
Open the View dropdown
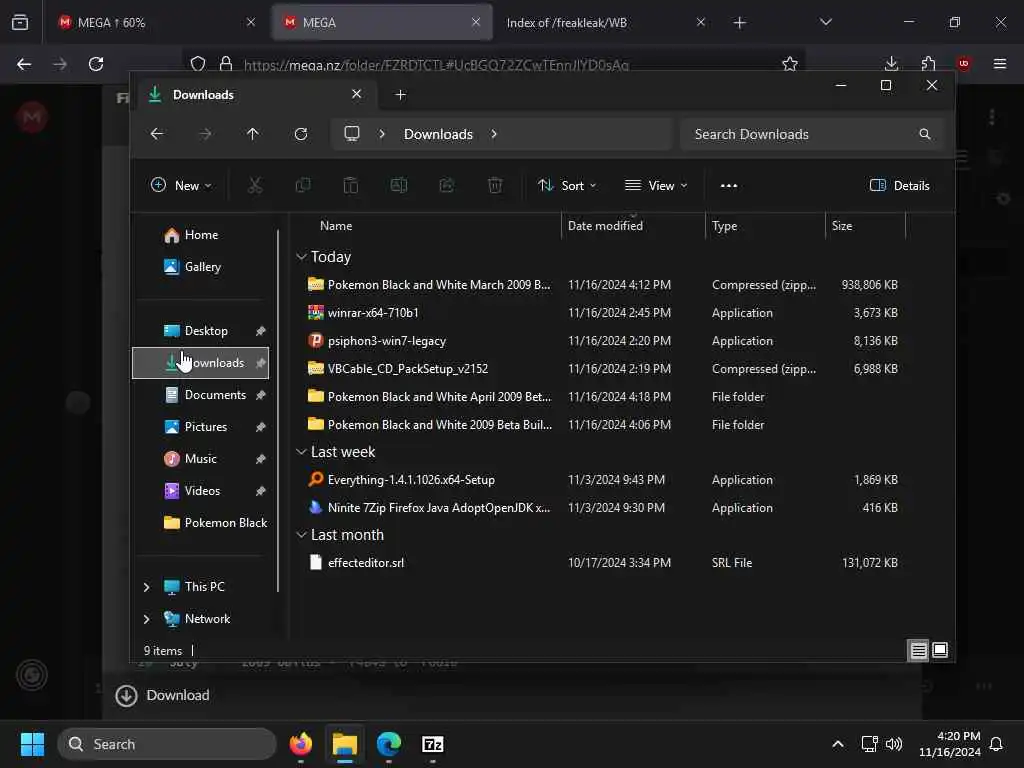656,185
